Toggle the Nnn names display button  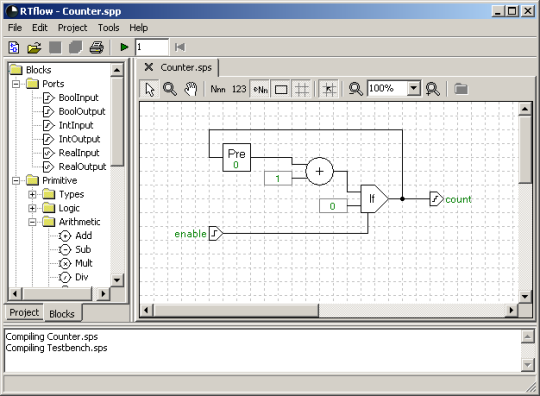coord(218,89)
